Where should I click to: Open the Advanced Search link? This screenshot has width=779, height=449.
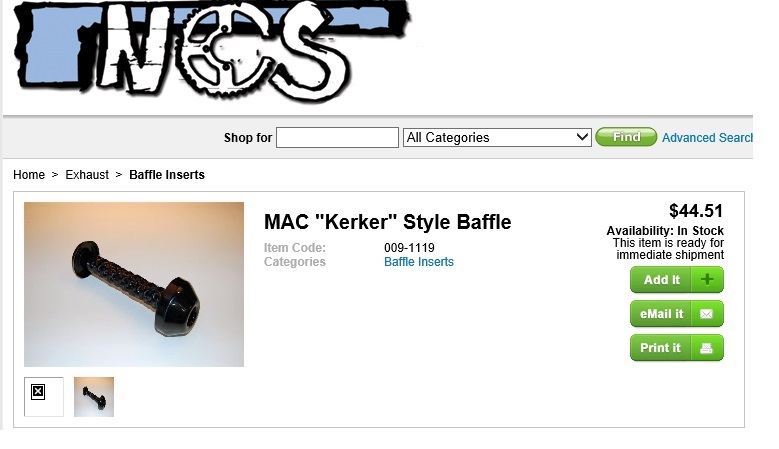pyautogui.click(x=707, y=138)
